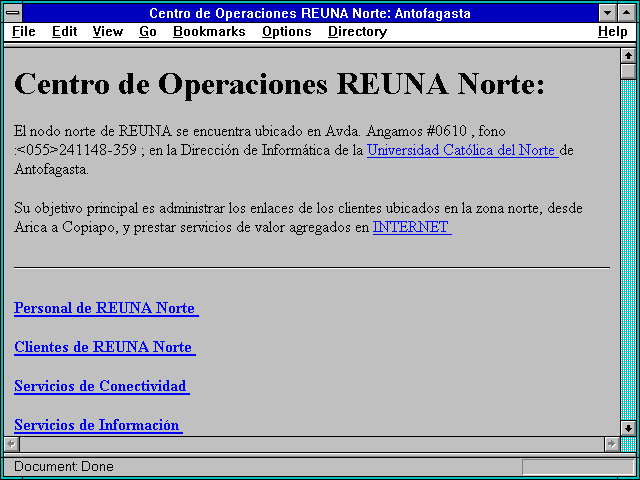The height and width of the screenshot is (480, 640).
Task: Click the 'Document: Done' status text
Action: click(x=64, y=467)
